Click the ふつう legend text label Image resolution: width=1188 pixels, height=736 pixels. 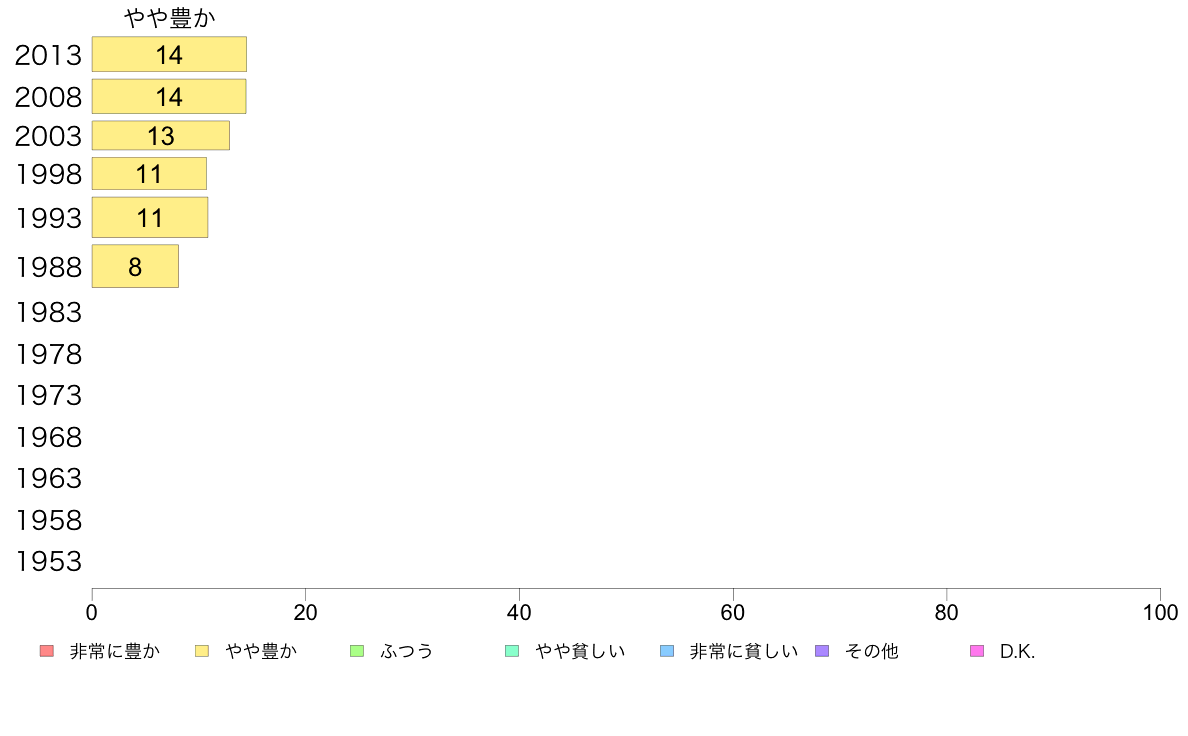tap(407, 651)
